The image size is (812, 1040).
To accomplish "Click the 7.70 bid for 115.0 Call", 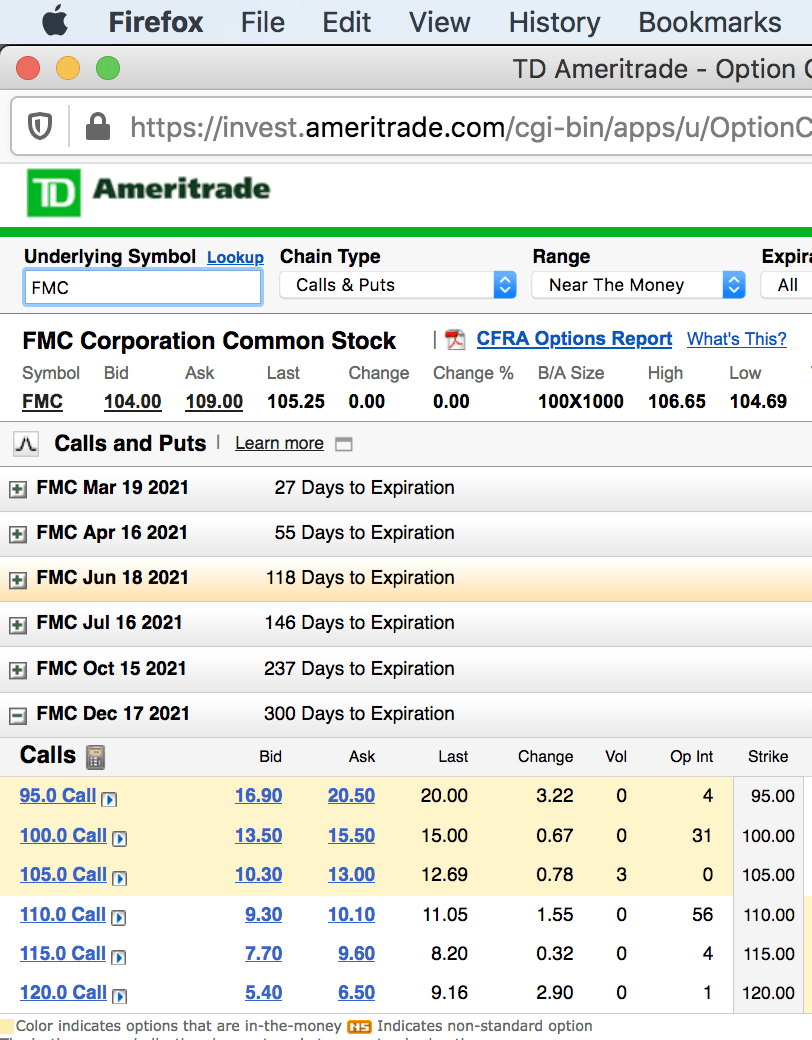I will click(263, 953).
